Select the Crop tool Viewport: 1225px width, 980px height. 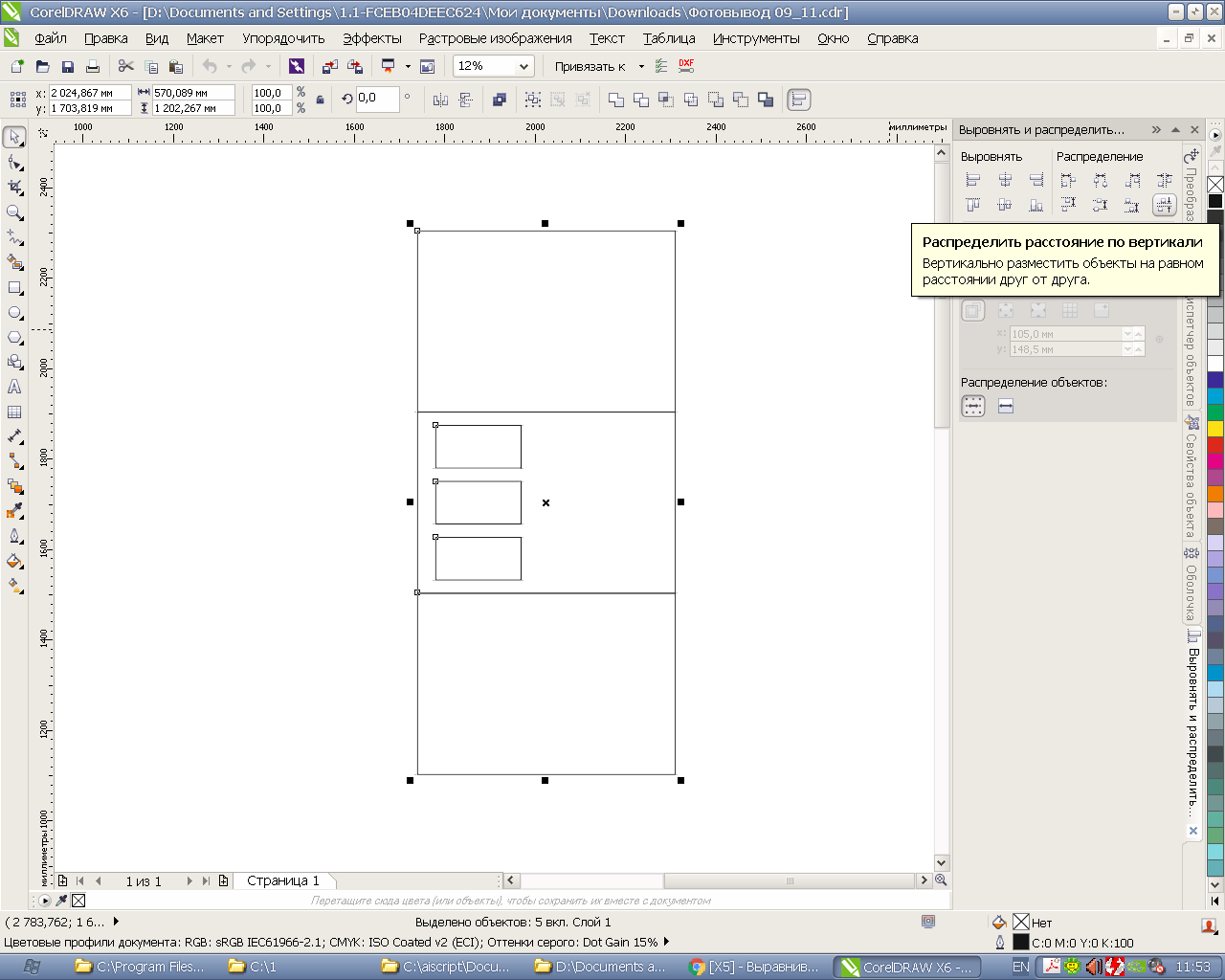tap(14, 188)
